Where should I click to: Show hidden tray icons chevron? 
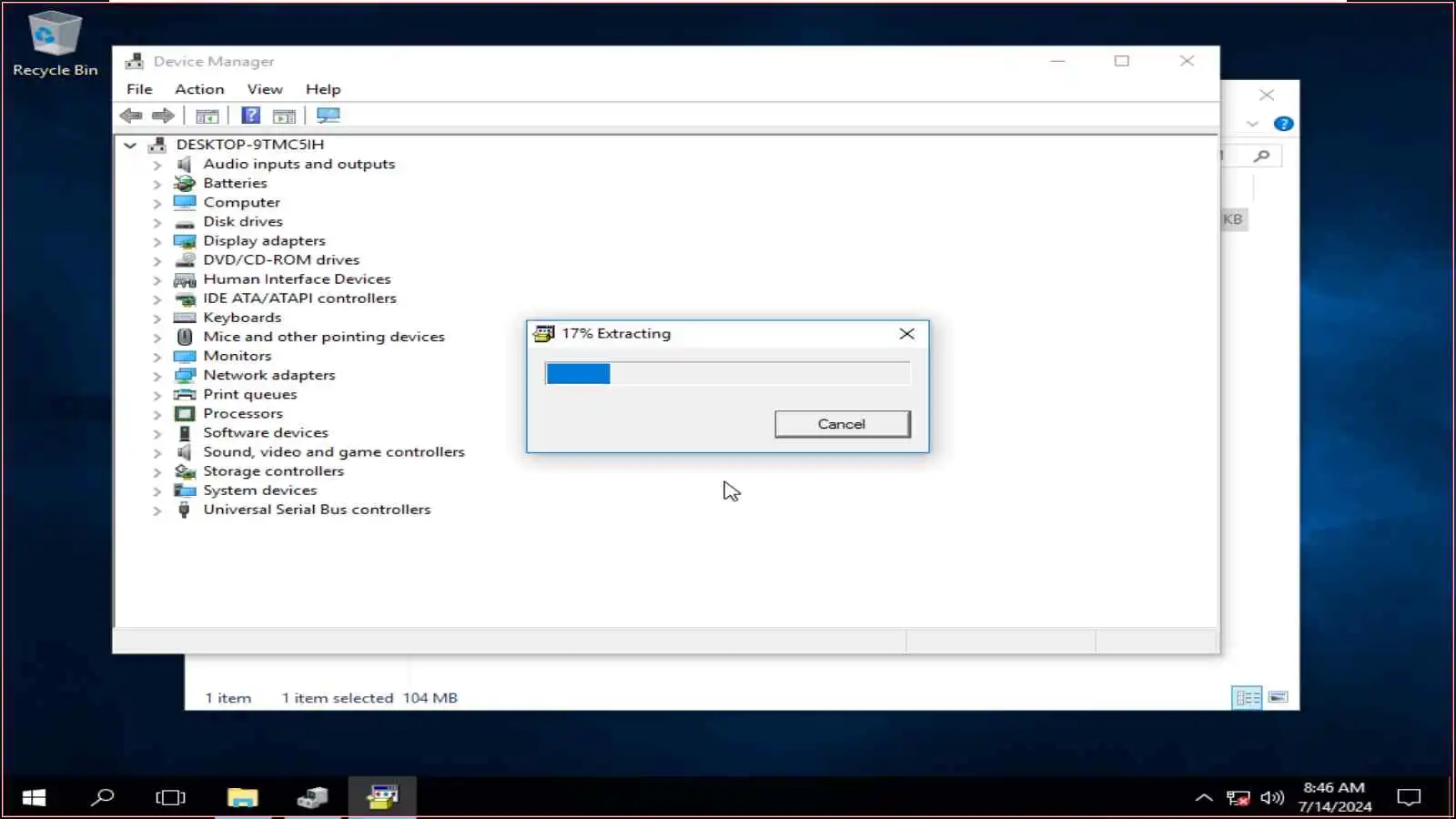pos(1204,798)
